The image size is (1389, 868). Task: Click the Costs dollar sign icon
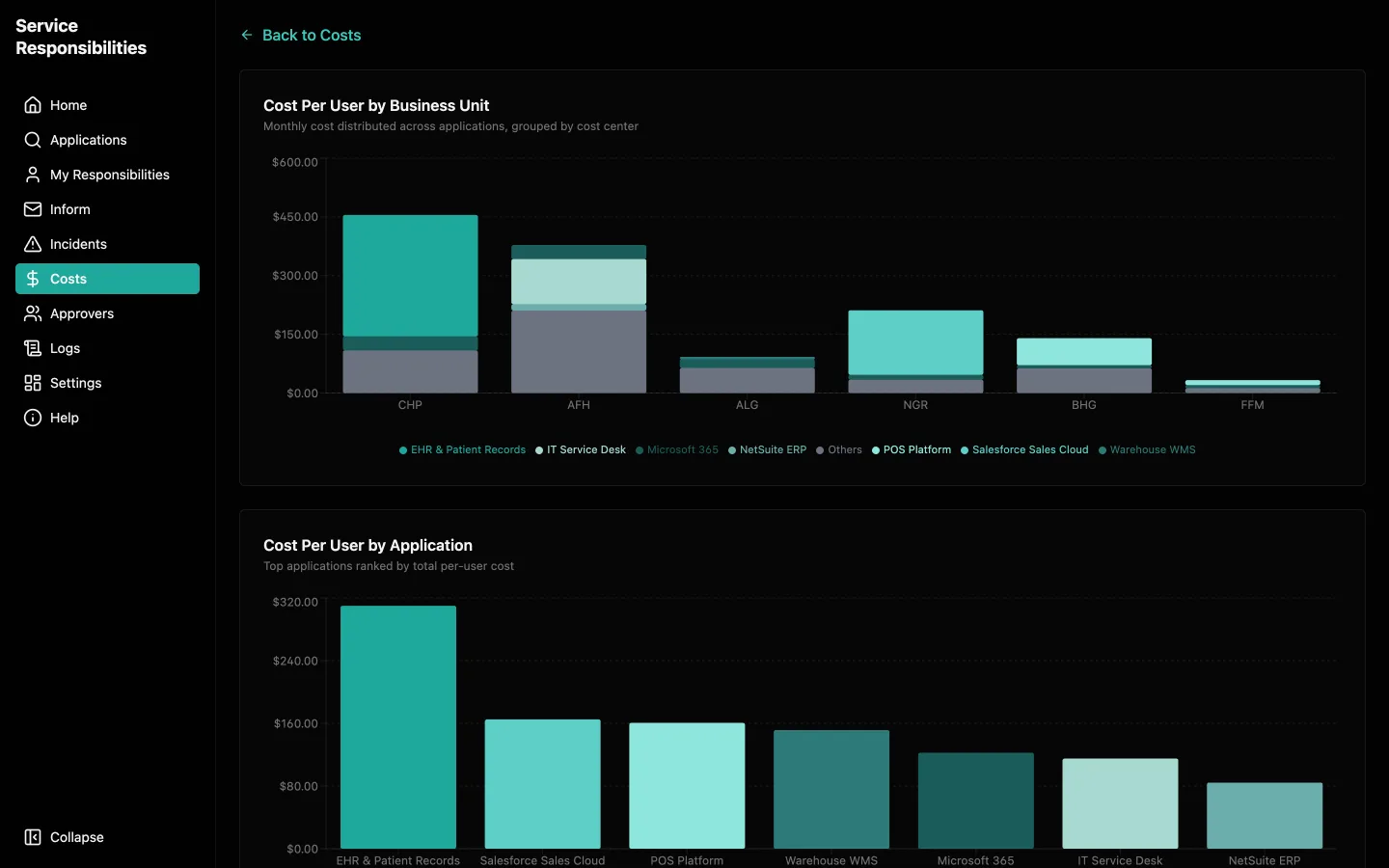coord(33,279)
